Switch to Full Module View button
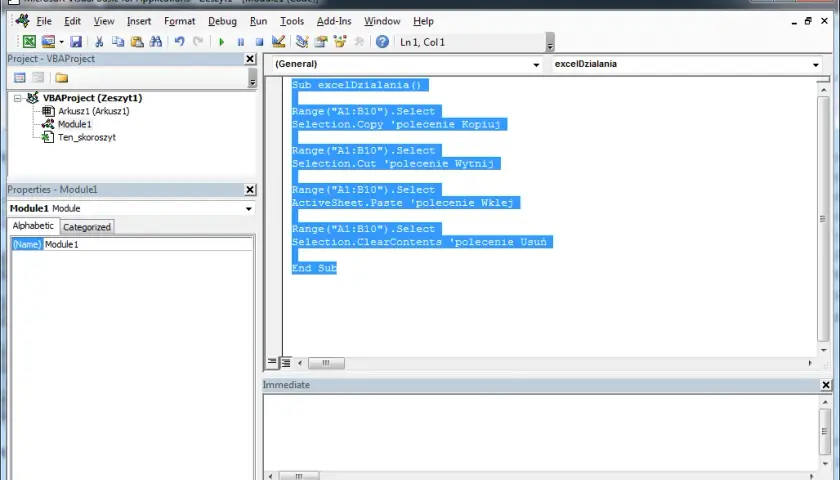The image size is (840, 480). (x=286, y=363)
